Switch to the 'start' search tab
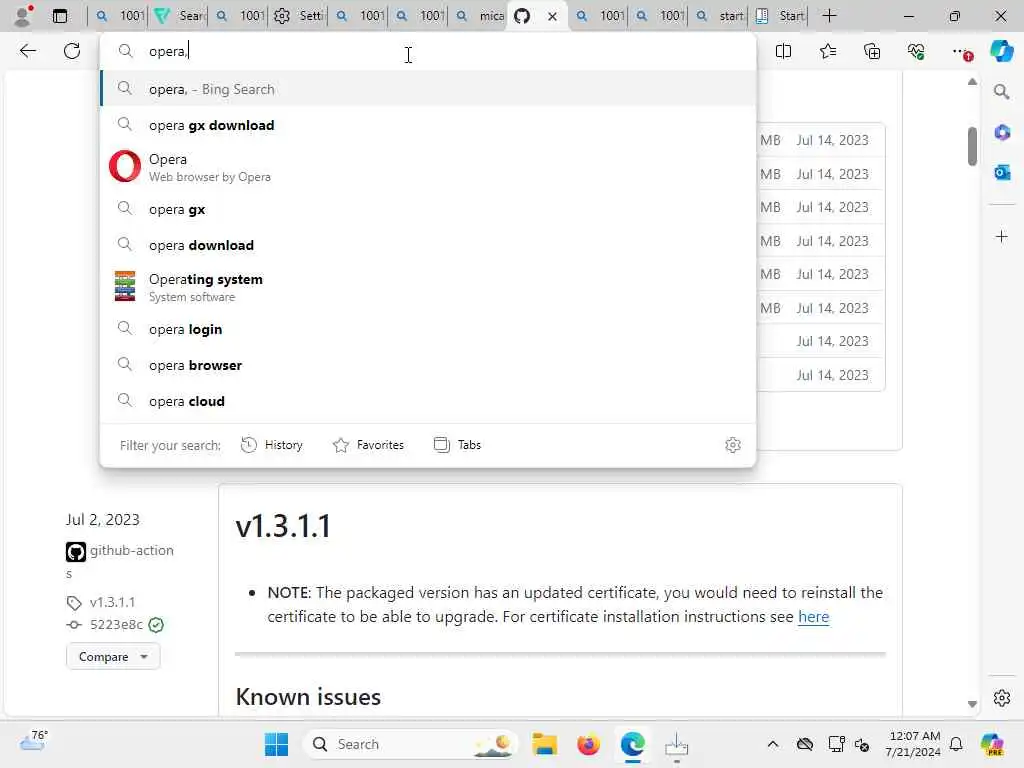The width and height of the screenshot is (1024, 768). tap(720, 16)
